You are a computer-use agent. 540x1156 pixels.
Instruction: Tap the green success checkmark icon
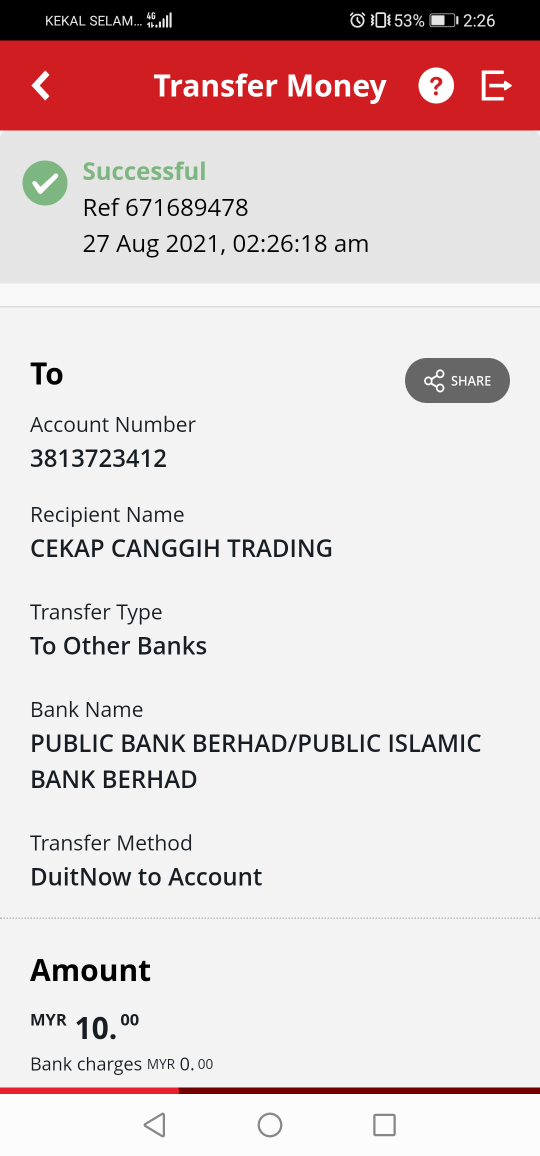pyautogui.click(x=45, y=183)
